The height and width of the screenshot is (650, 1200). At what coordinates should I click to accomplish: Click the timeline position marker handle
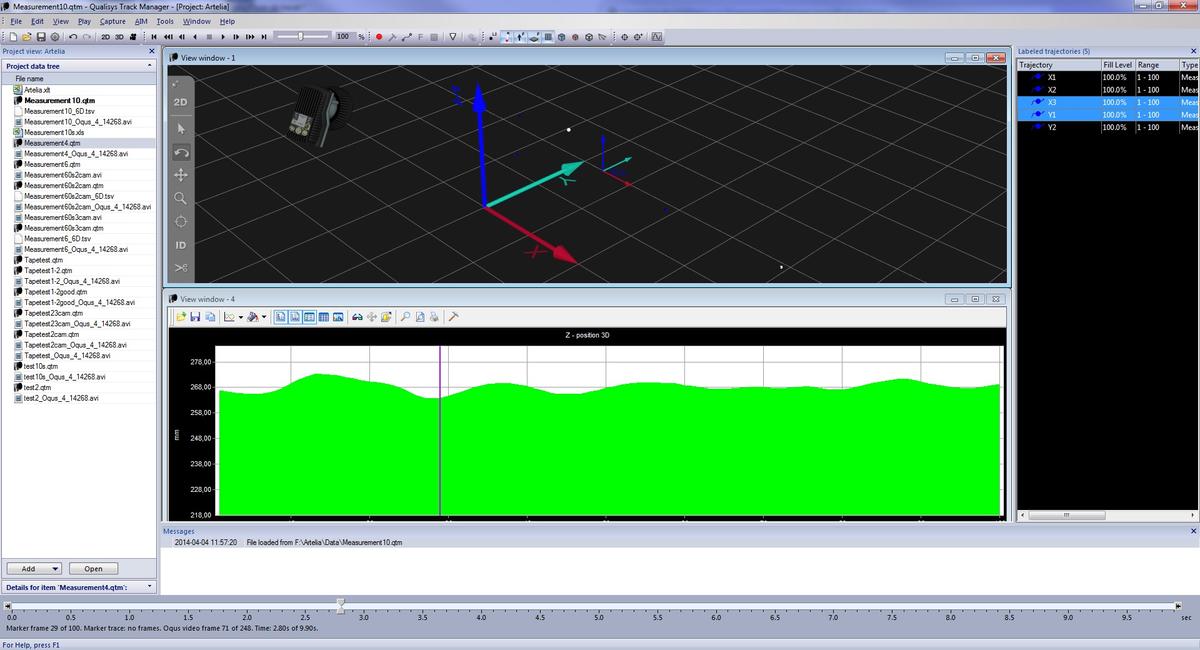pos(340,605)
